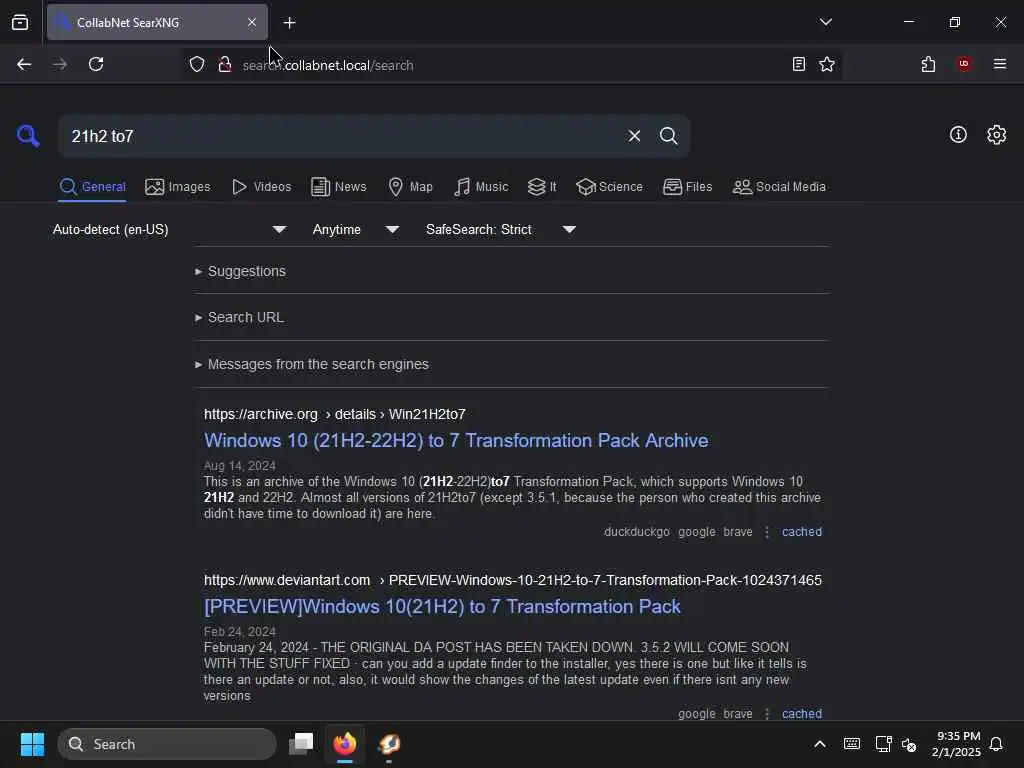The height and width of the screenshot is (768, 1024).
Task: Switch to the Videos tab
Action: [x=261, y=187]
